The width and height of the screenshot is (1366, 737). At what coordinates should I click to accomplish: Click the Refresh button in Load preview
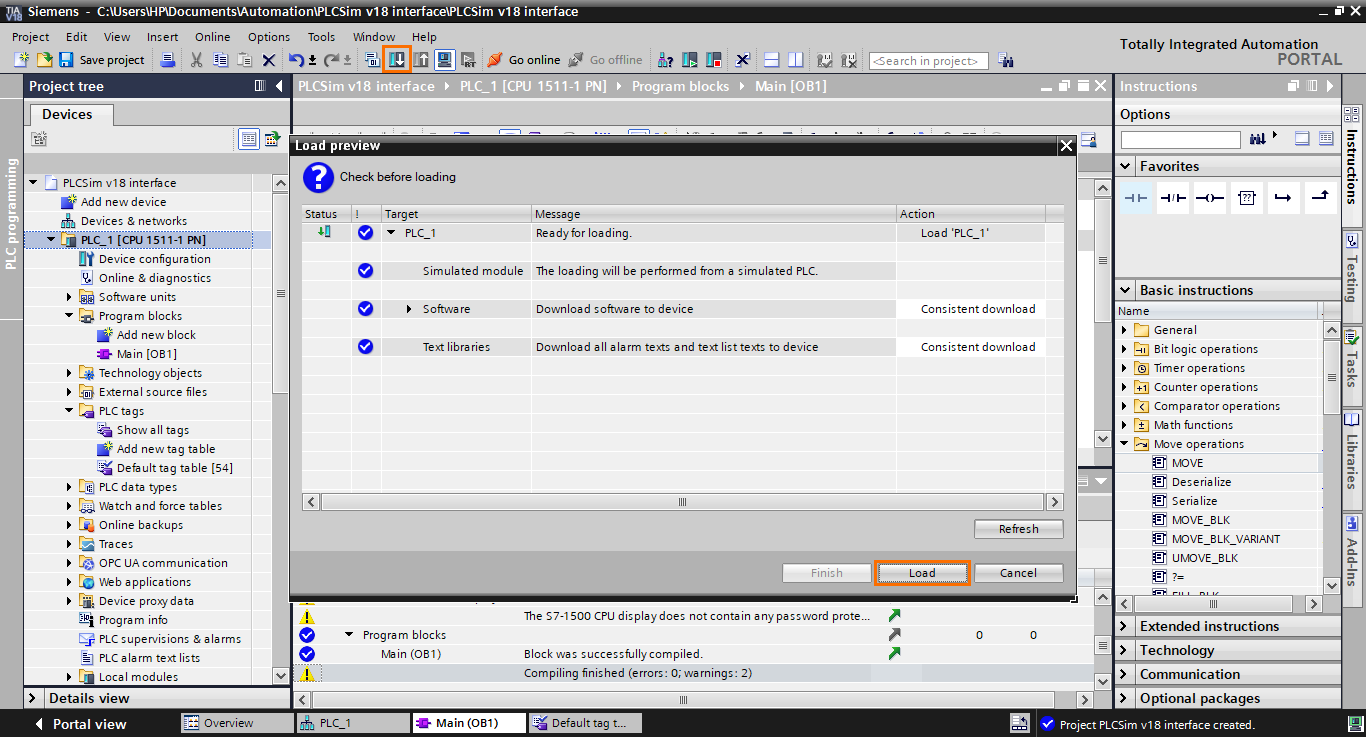pos(1018,528)
